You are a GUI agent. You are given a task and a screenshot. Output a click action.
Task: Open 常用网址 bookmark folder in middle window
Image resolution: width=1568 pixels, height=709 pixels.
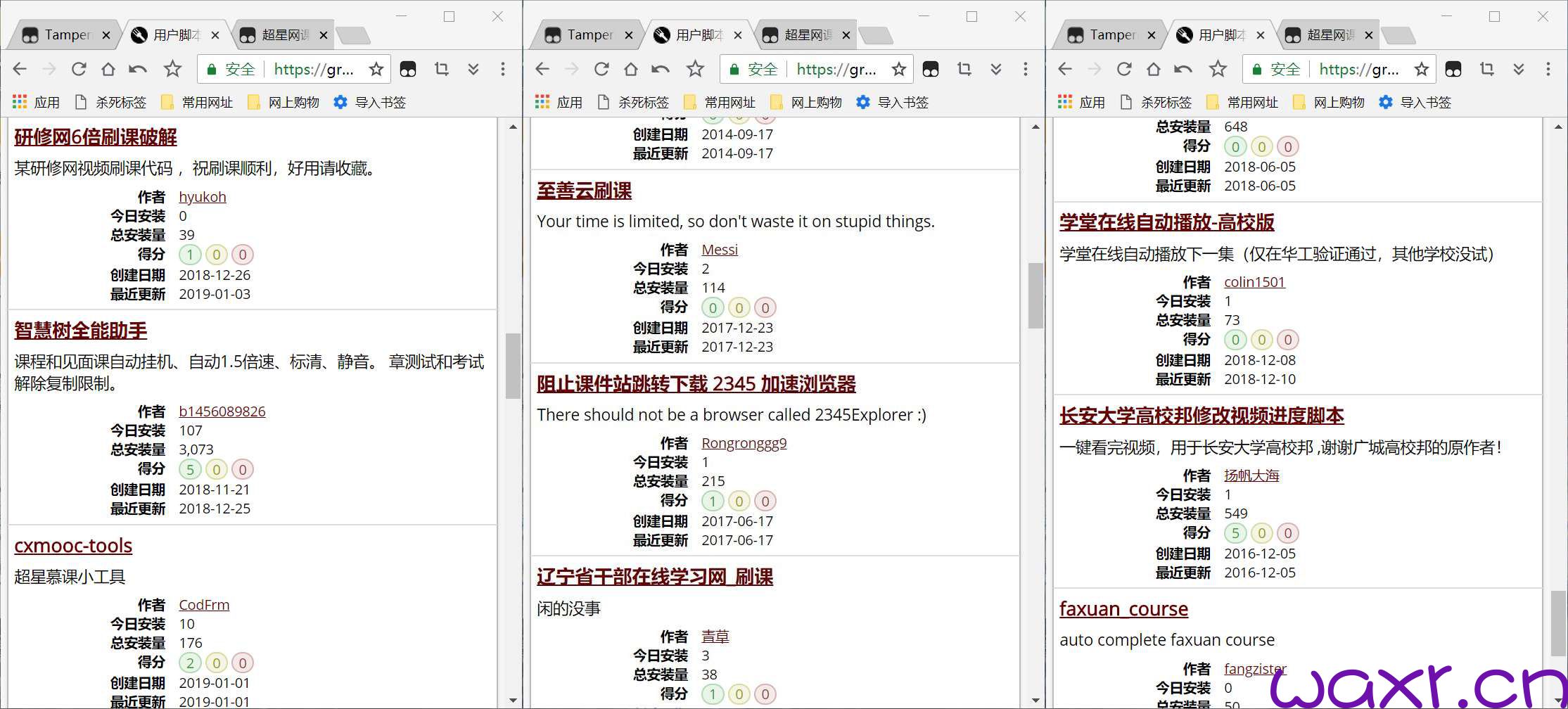pyautogui.click(x=720, y=102)
